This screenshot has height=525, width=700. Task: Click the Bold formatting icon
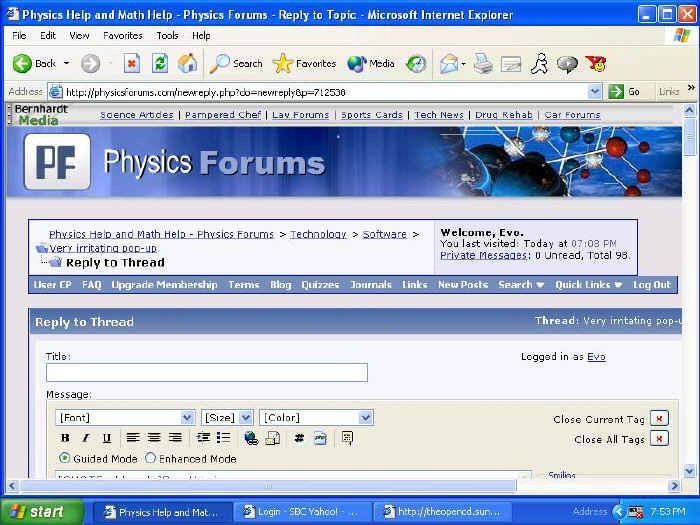pos(65,438)
